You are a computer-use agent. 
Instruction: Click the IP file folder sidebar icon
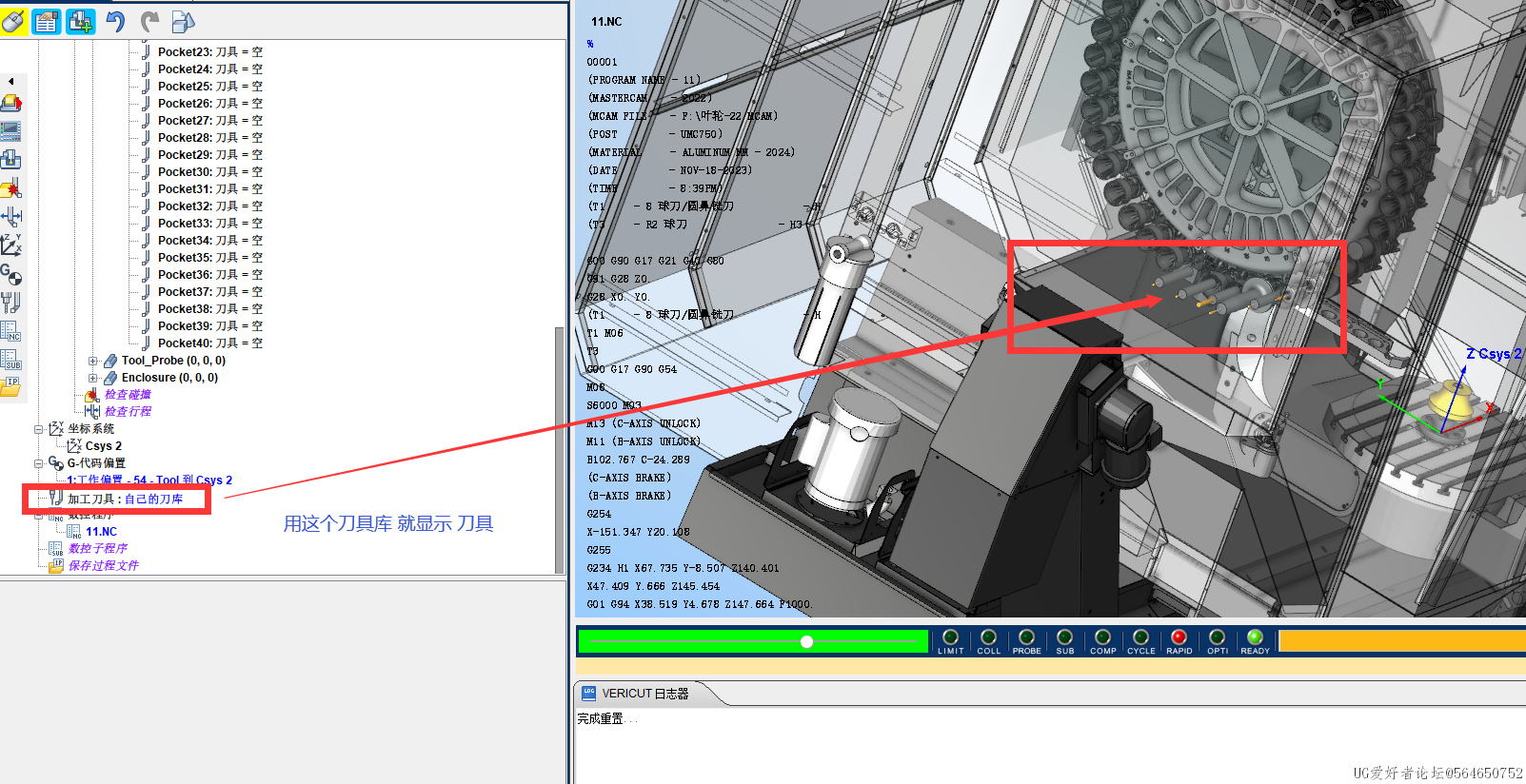tap(11, 385)
